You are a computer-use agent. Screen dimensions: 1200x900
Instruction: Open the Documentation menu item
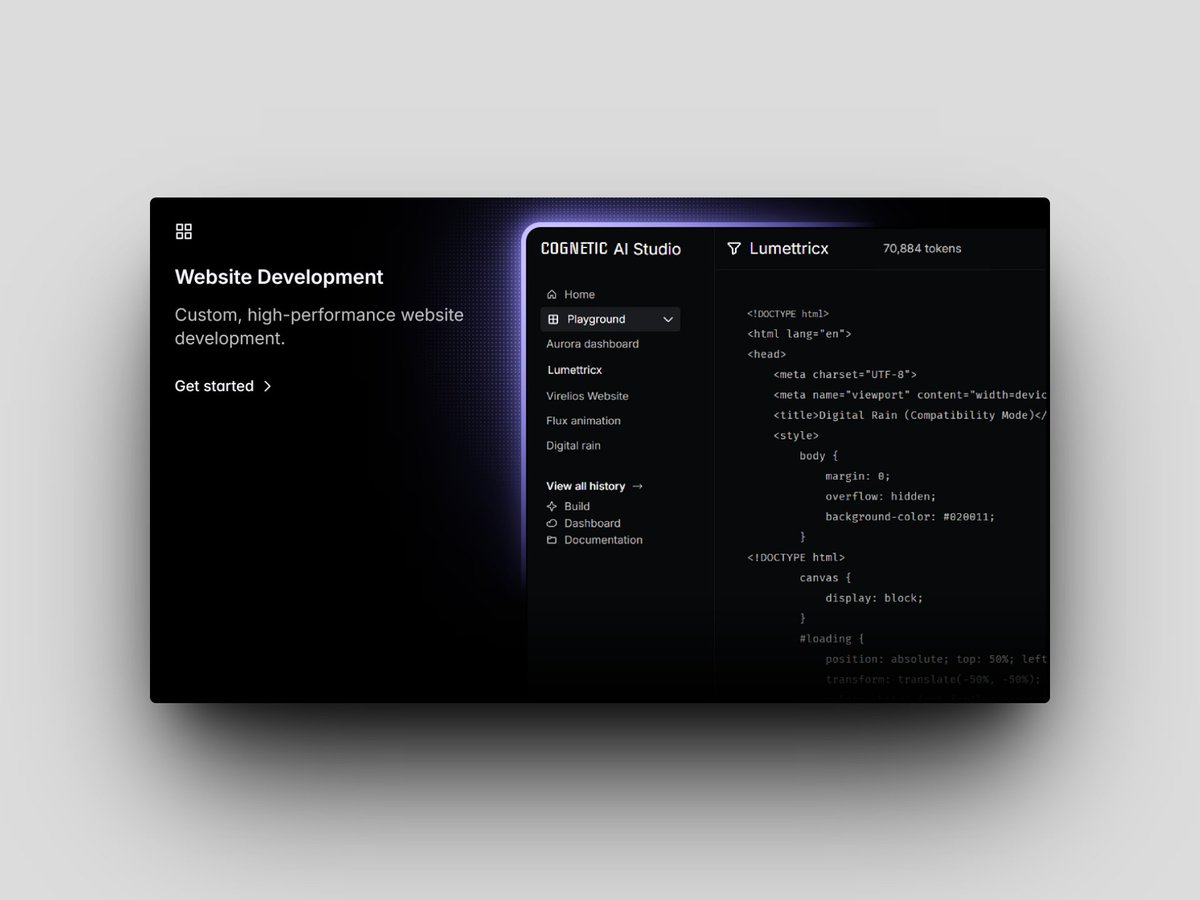click(594, 540)
